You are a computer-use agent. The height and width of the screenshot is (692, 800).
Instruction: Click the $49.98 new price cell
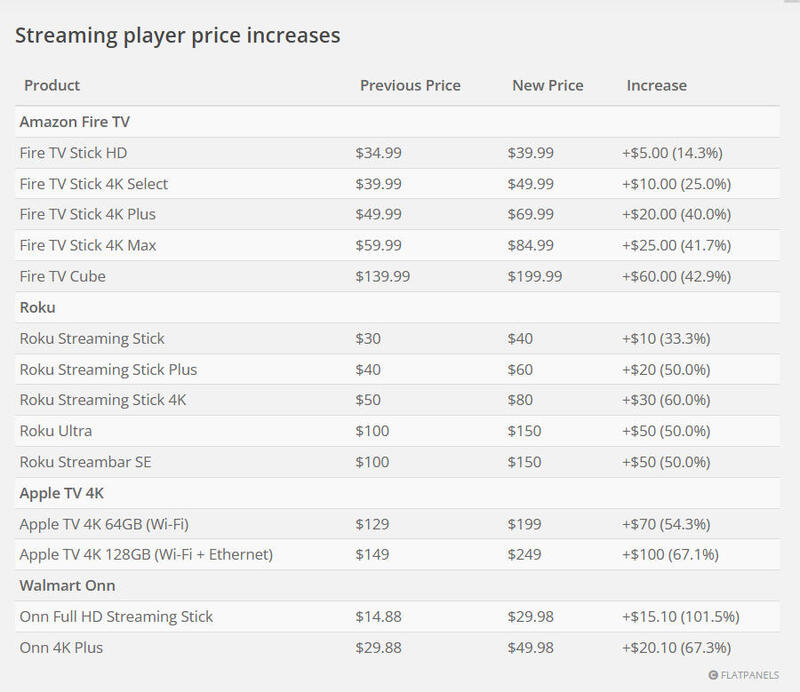coord(531,648)
